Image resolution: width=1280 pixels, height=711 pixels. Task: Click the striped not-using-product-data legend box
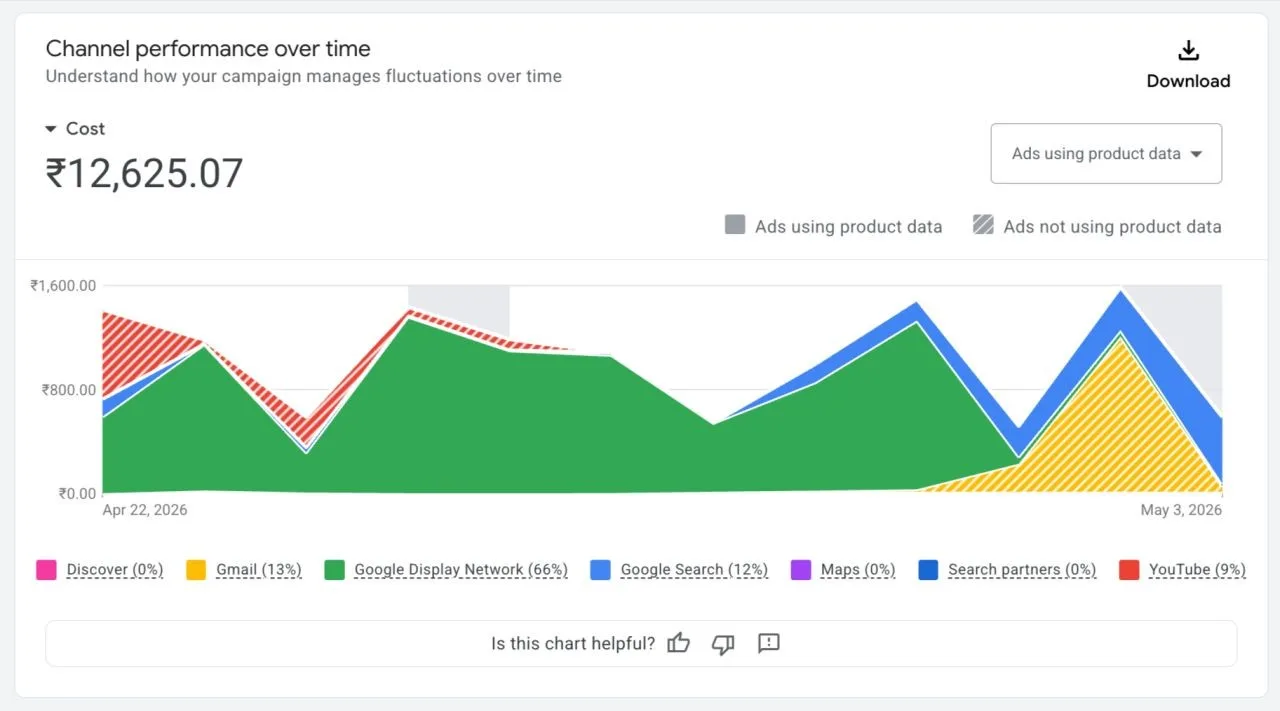[x=983, y=225]
